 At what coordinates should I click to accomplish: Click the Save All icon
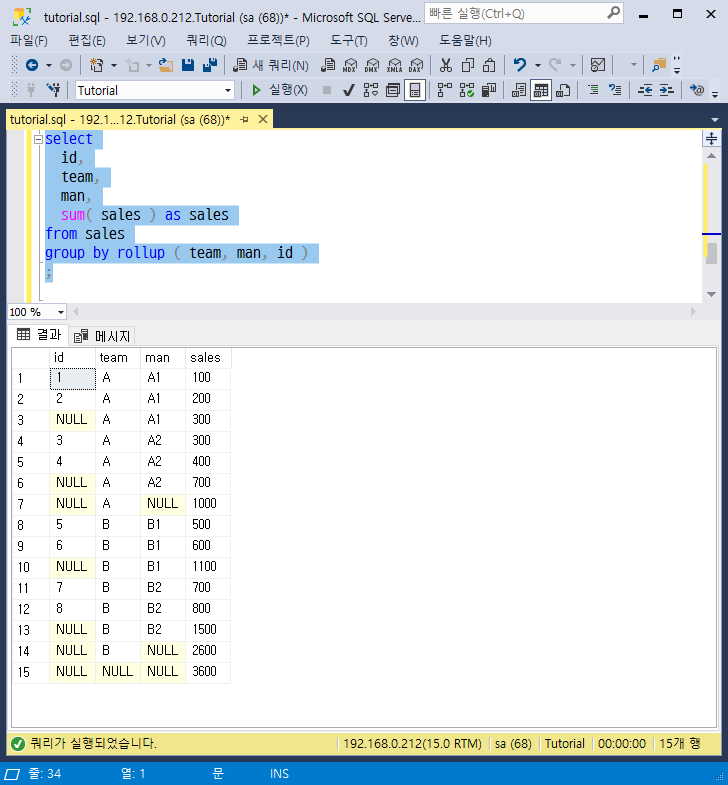coord(210,65)
